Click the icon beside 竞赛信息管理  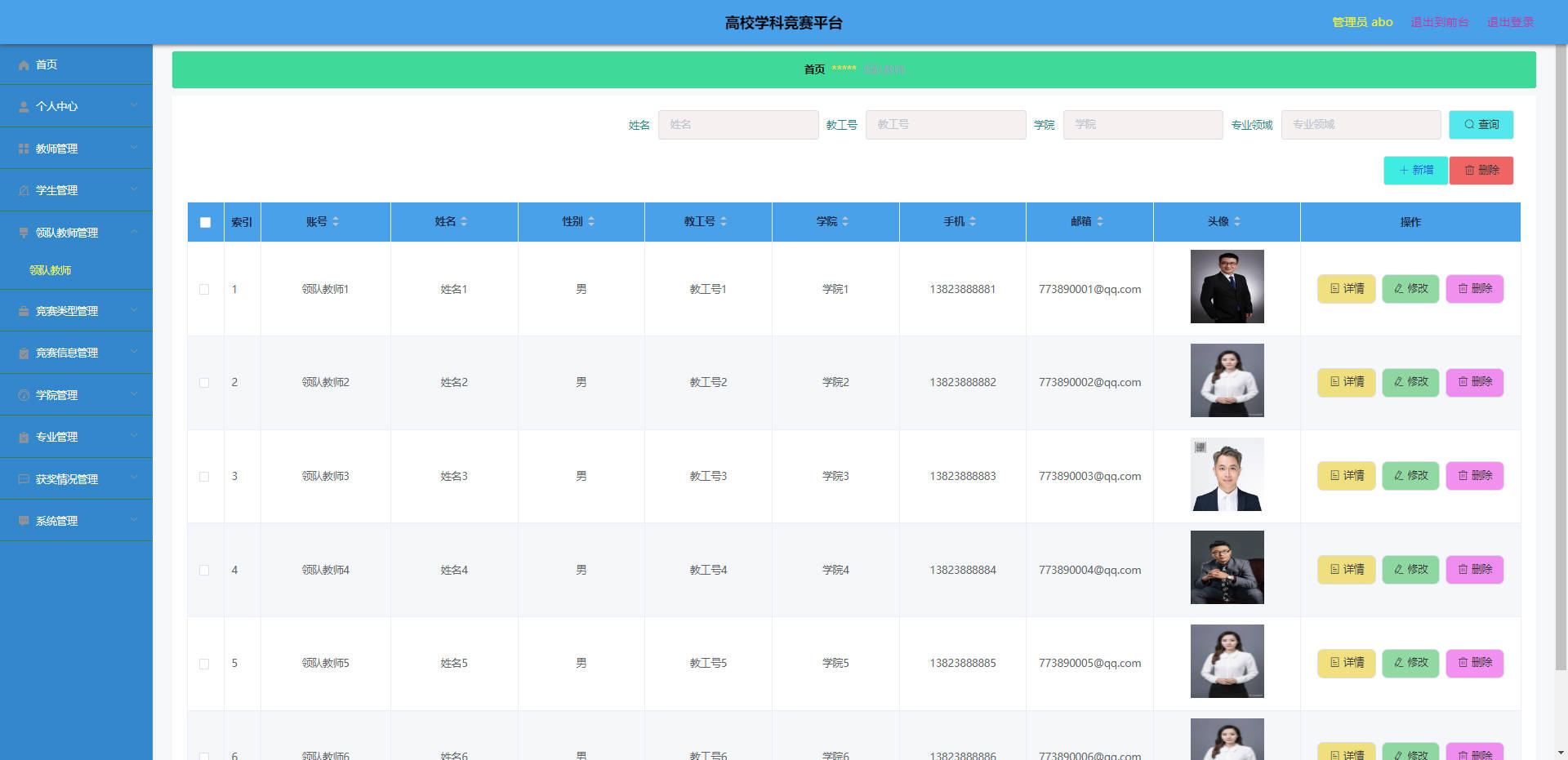pyautogui.click(x=24, y=353)
